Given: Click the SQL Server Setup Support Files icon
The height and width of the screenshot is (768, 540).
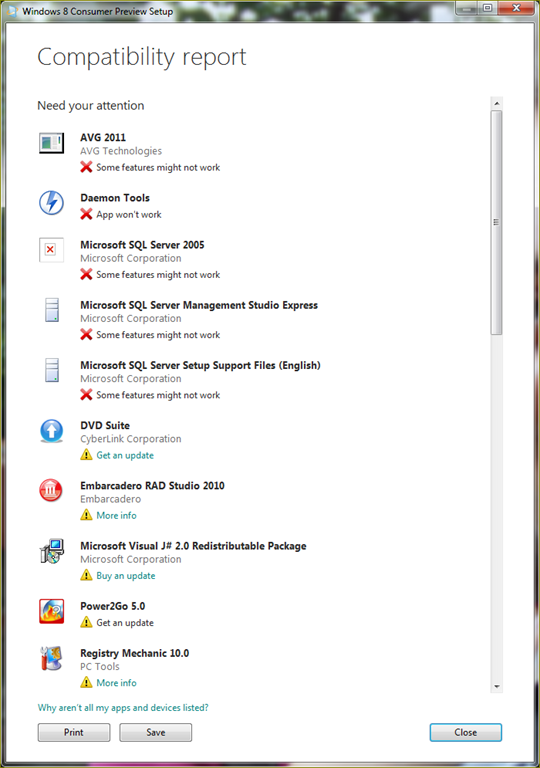Looking at the screenshot, I should 51,370.
